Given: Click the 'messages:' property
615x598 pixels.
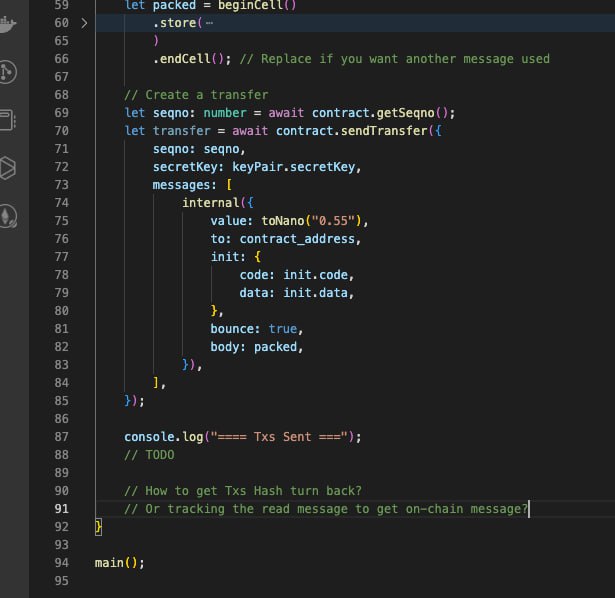Looking at the screenshot, I should (184, 185).
